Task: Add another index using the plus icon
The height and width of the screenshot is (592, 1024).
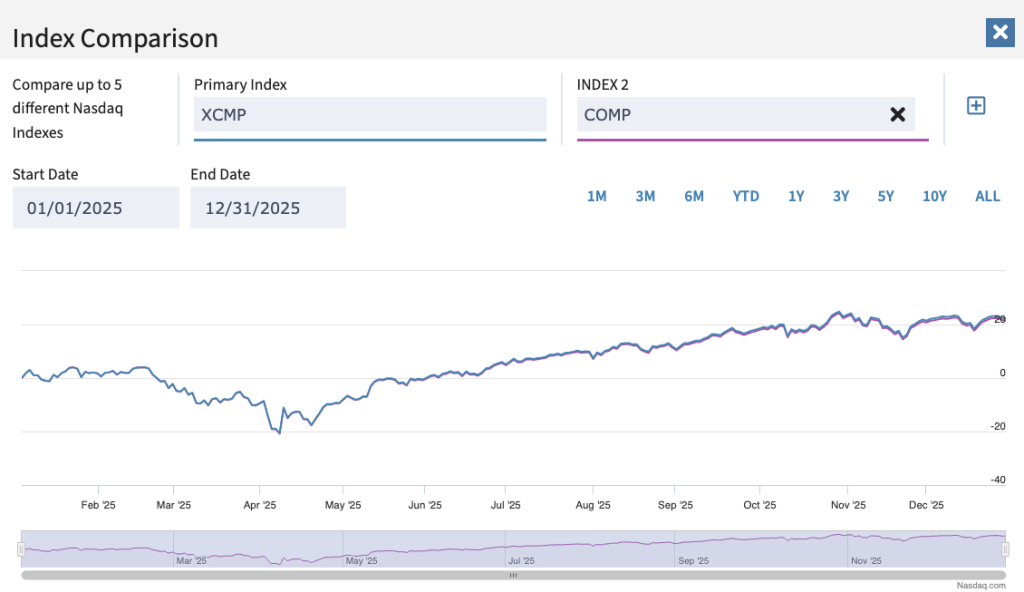Action: coord(976,104)
